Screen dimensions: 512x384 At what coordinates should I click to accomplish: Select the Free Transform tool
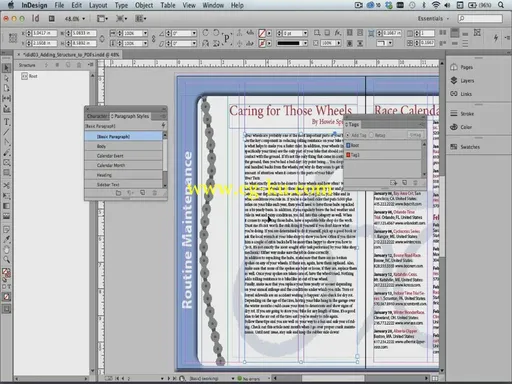[6, 196]
